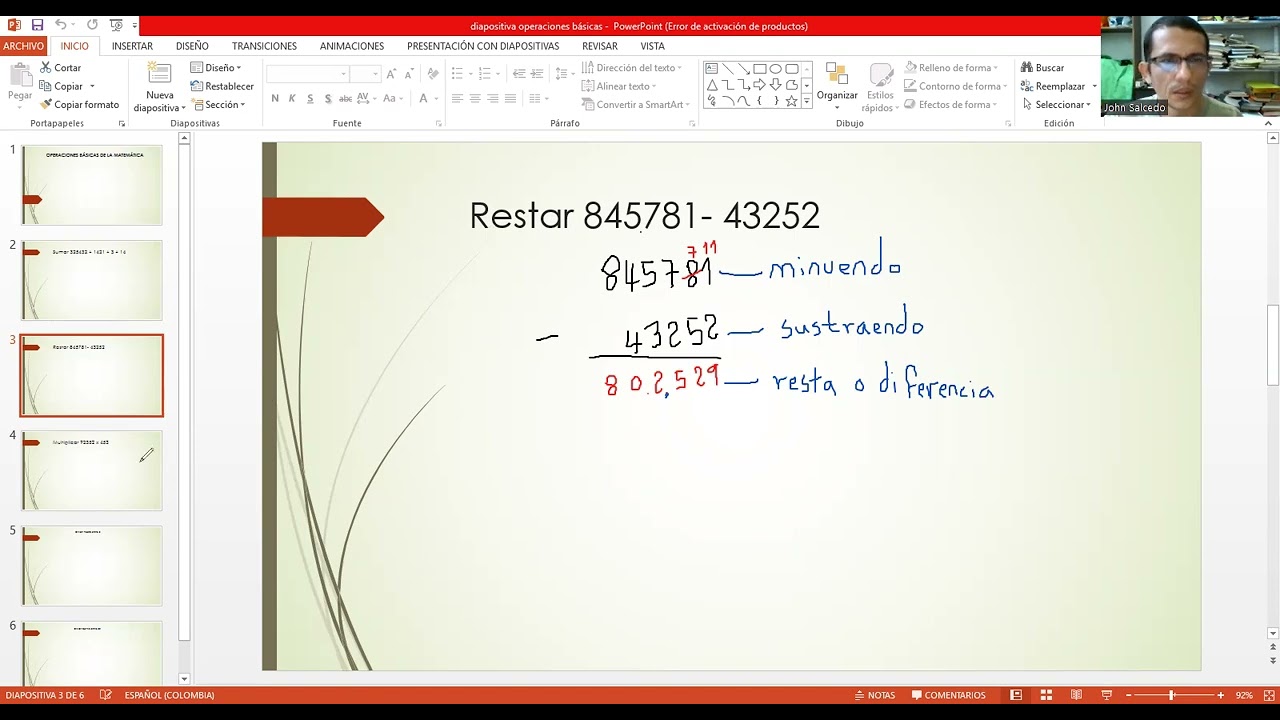The image size is (1280, 720).
Task: Open the REVISAR tab
Action: (600, 46)
